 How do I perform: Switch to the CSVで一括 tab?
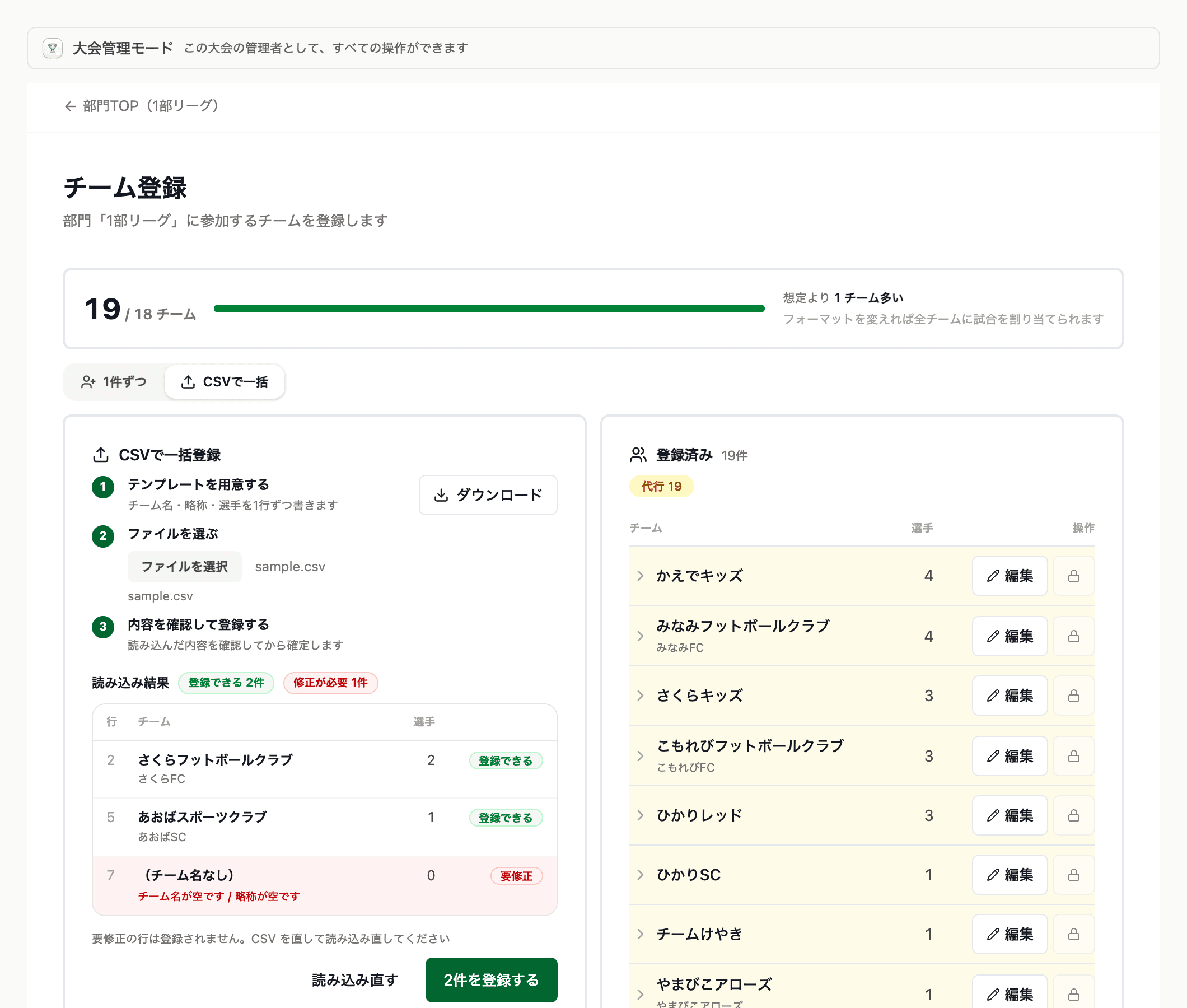[x=225, y=382]
